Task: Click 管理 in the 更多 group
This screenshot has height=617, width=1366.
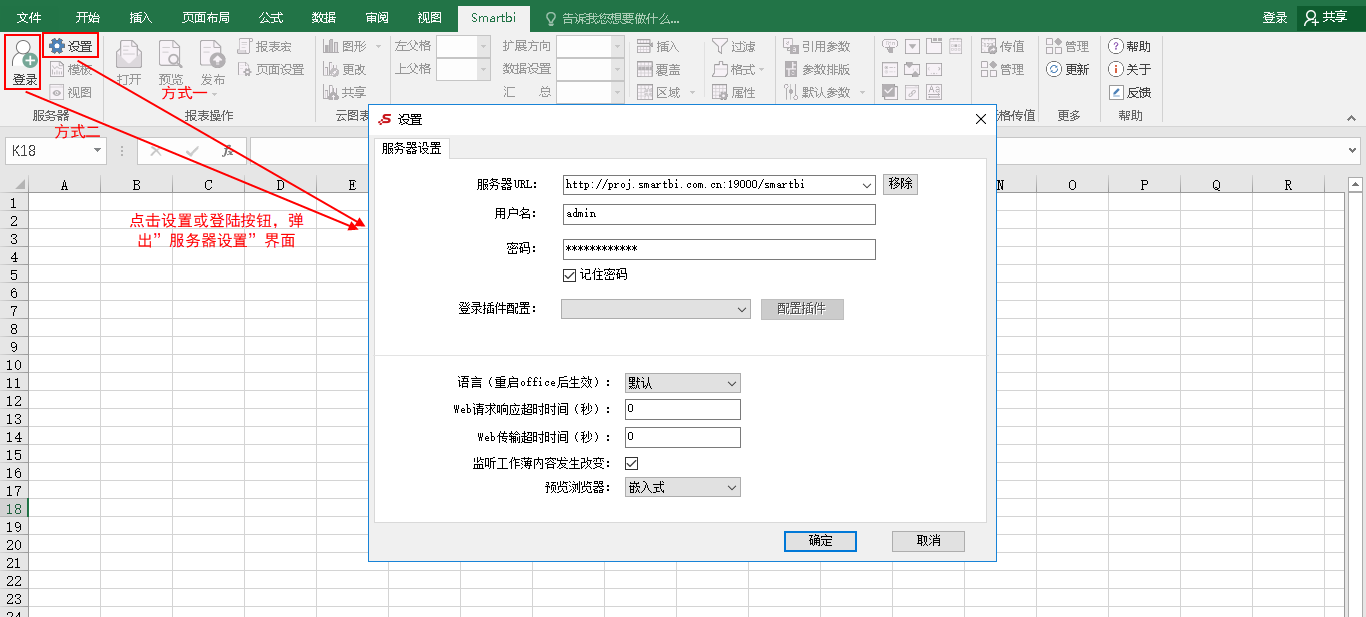Action: coord(1067,46)
